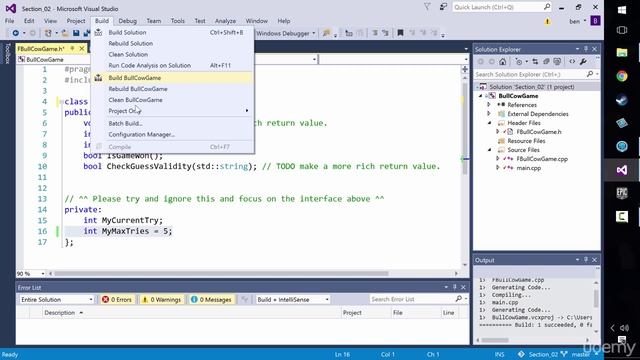Click the Quick Launch search magnifier icon

pyautogui.click(x=547, y=7)
